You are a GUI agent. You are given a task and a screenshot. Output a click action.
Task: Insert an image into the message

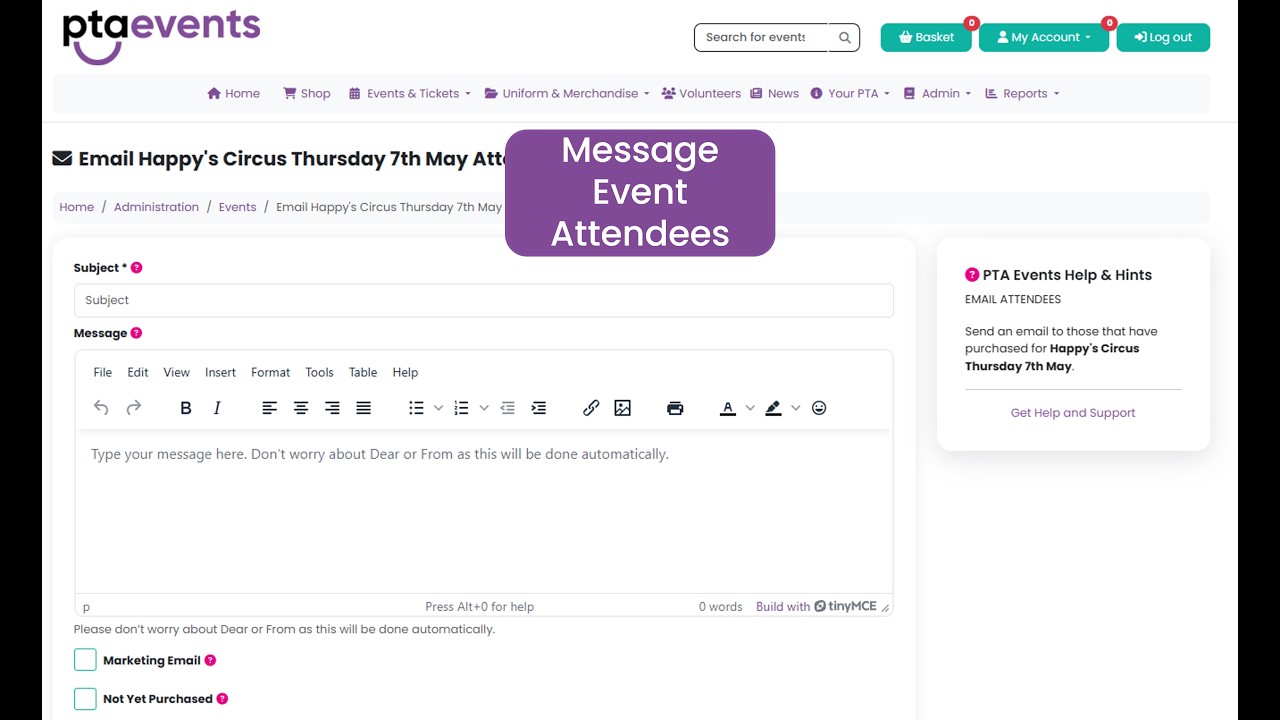[x=622, y=408]
